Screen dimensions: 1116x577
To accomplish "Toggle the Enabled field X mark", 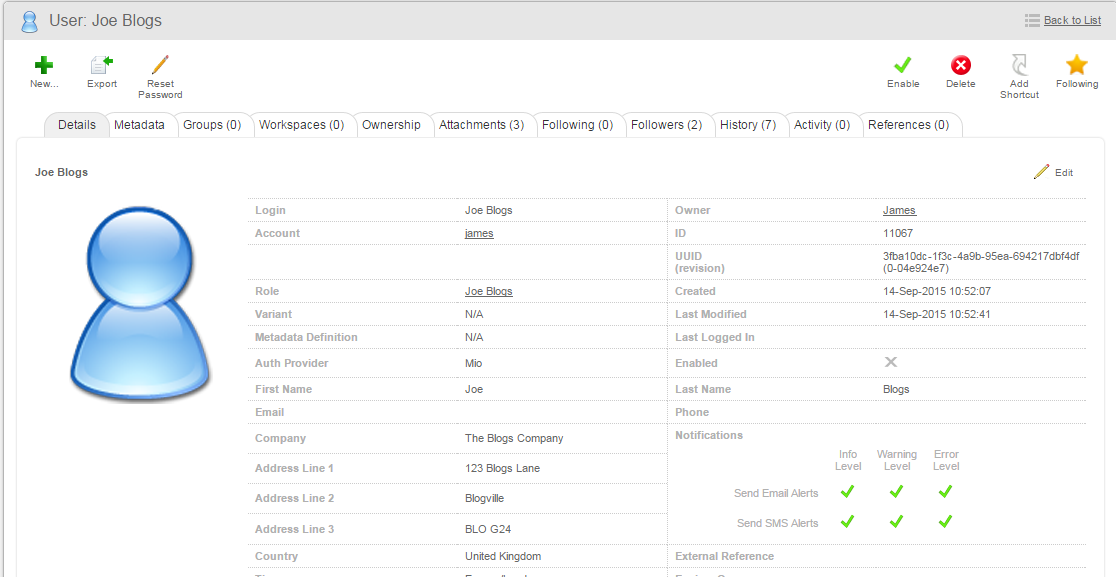I will click(890, 362).
